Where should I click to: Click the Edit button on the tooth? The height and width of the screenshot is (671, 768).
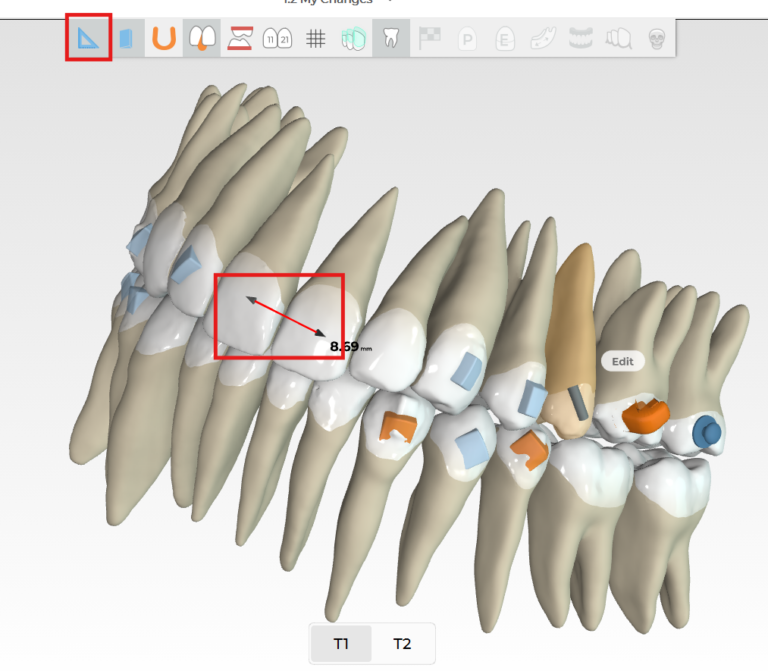click(x=622, y=361)
